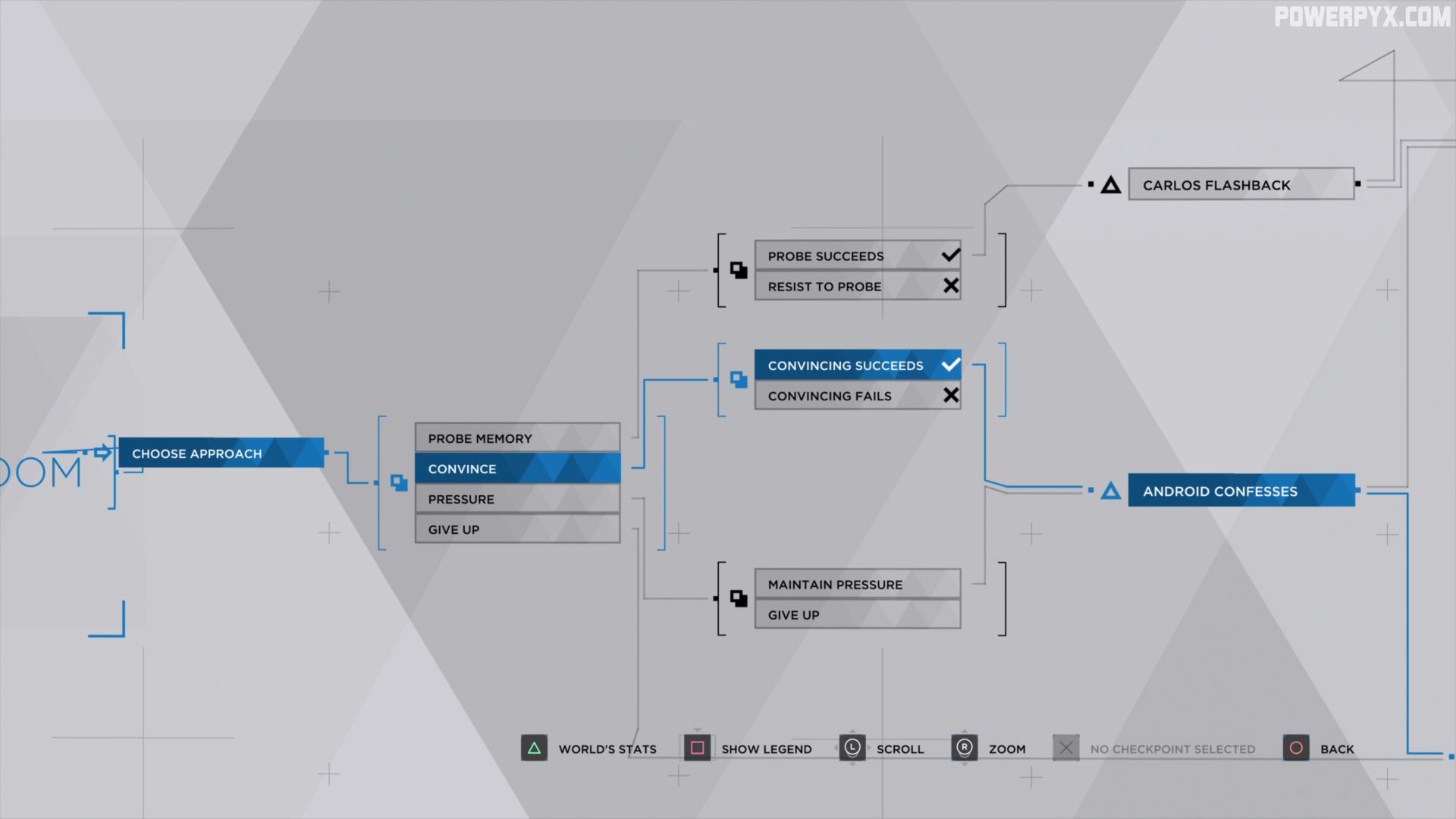Expand GIVE UP option in approach menu
This screenshot has width=1456, height=819.
[516, 528]
